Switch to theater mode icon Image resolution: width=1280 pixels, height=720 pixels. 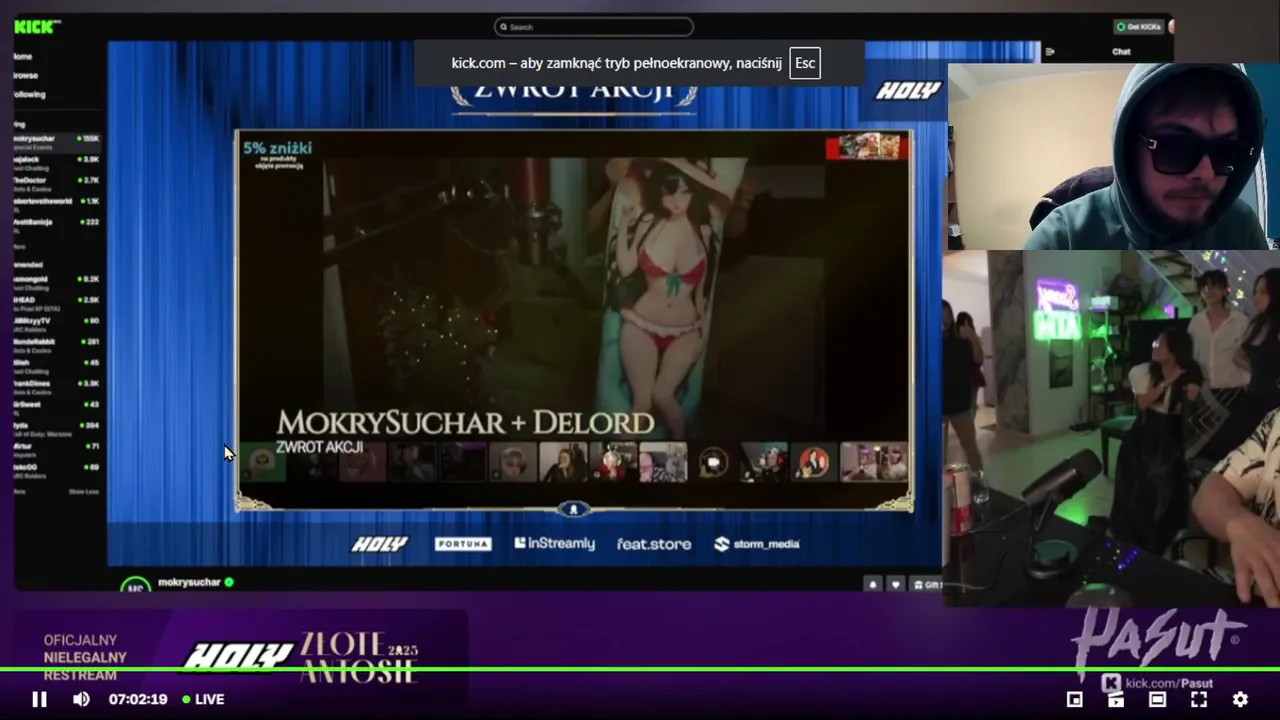pyautogui.click(x=1157, y=699)
